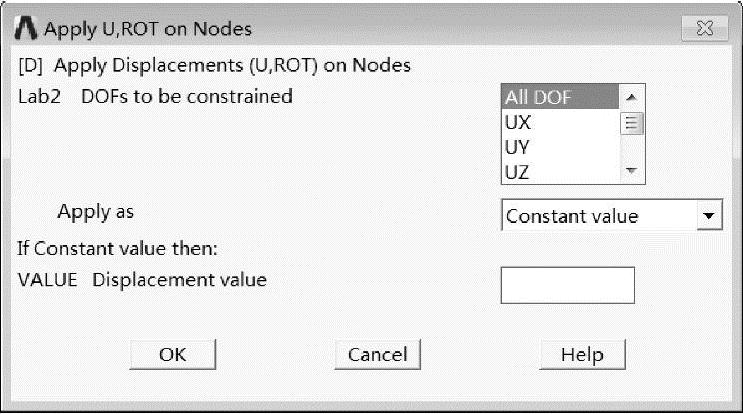Choose UZ from the DOF list
Viewport: 743px width, 414px height.
pyautogui.click(x=560, y=172)
